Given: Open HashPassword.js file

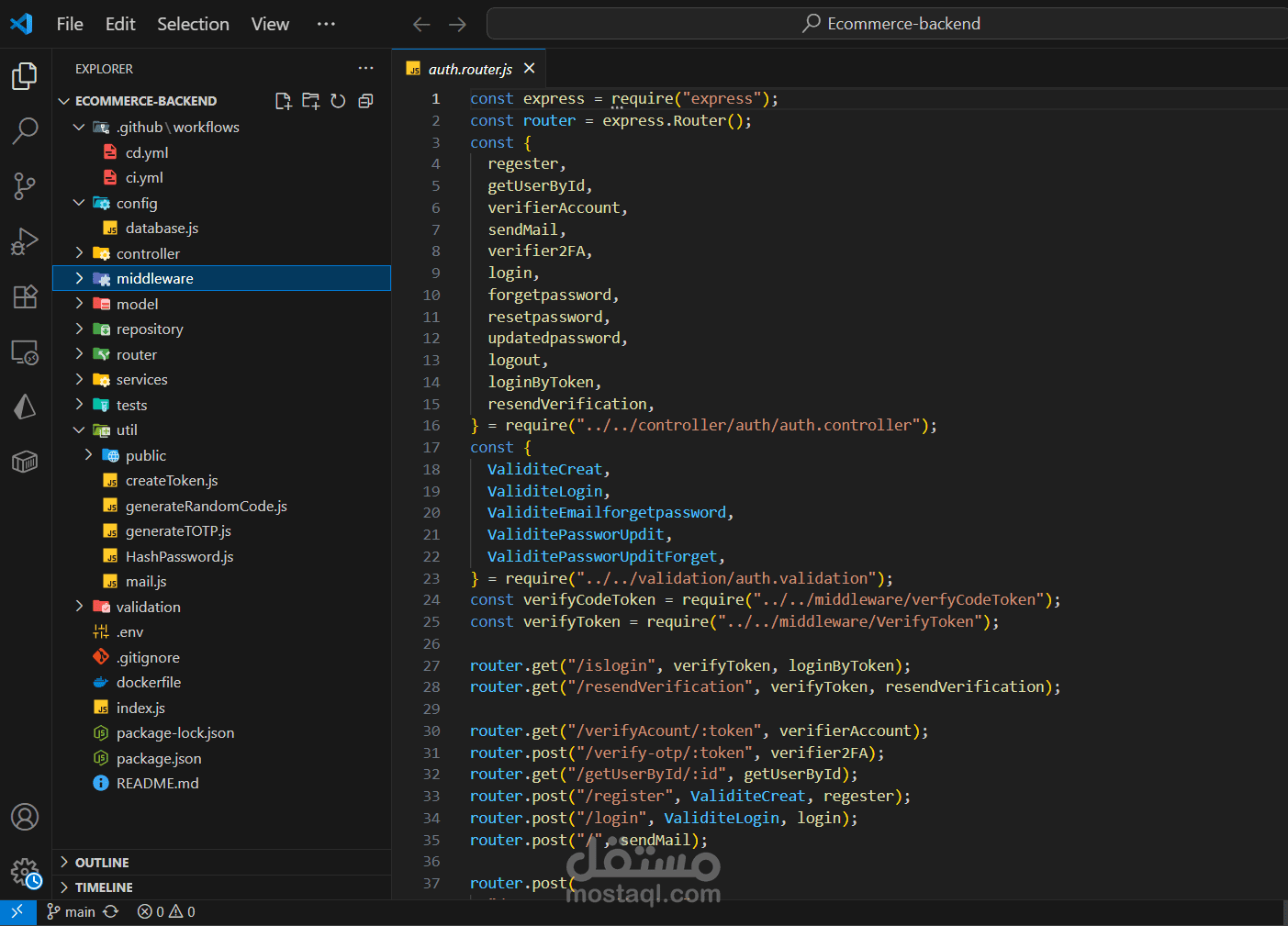Looking at the screenshot, I should coord(222,556).
